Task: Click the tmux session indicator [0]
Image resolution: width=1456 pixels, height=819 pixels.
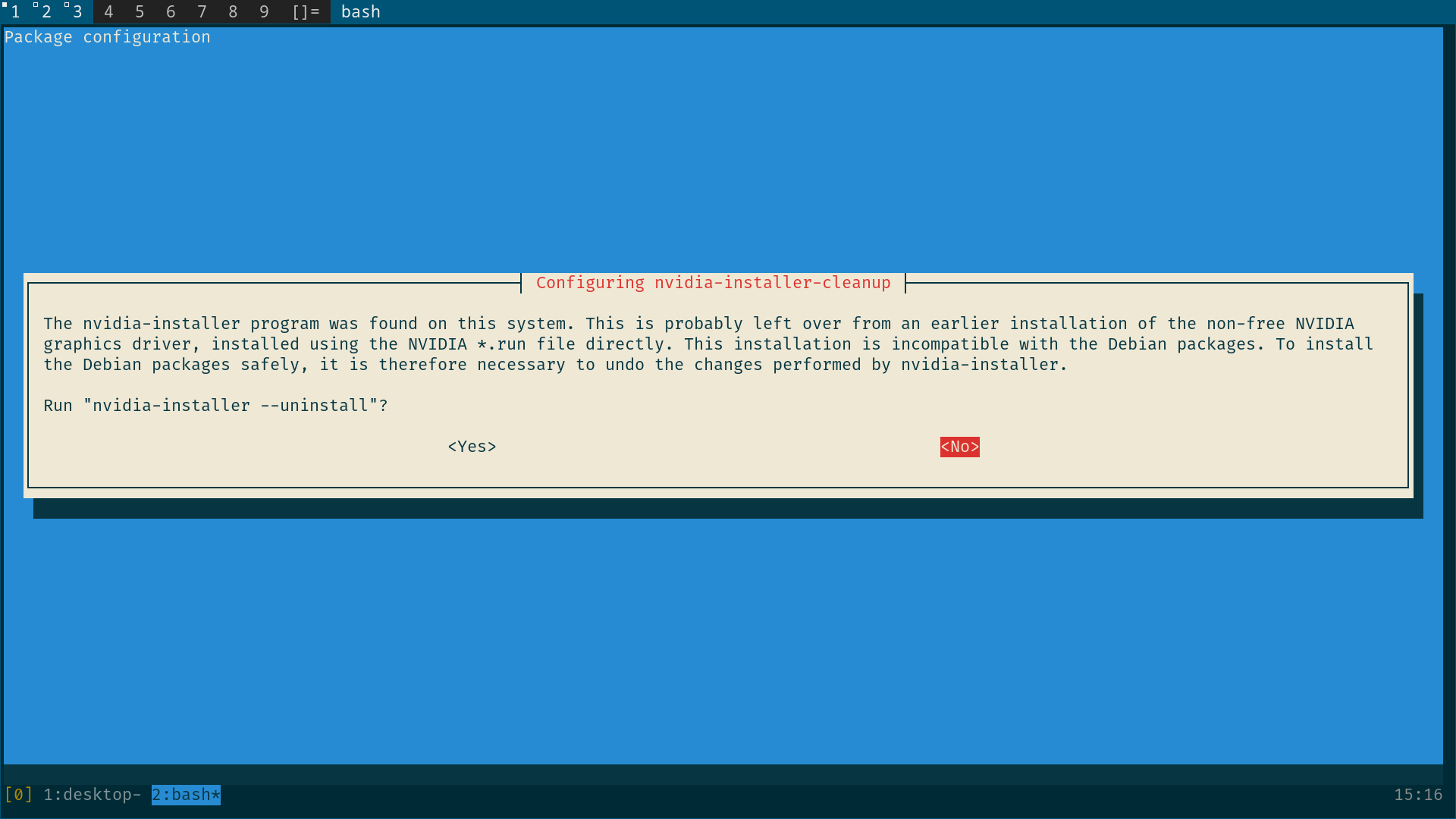Action: pyautogui.click(x=18, y=794)
